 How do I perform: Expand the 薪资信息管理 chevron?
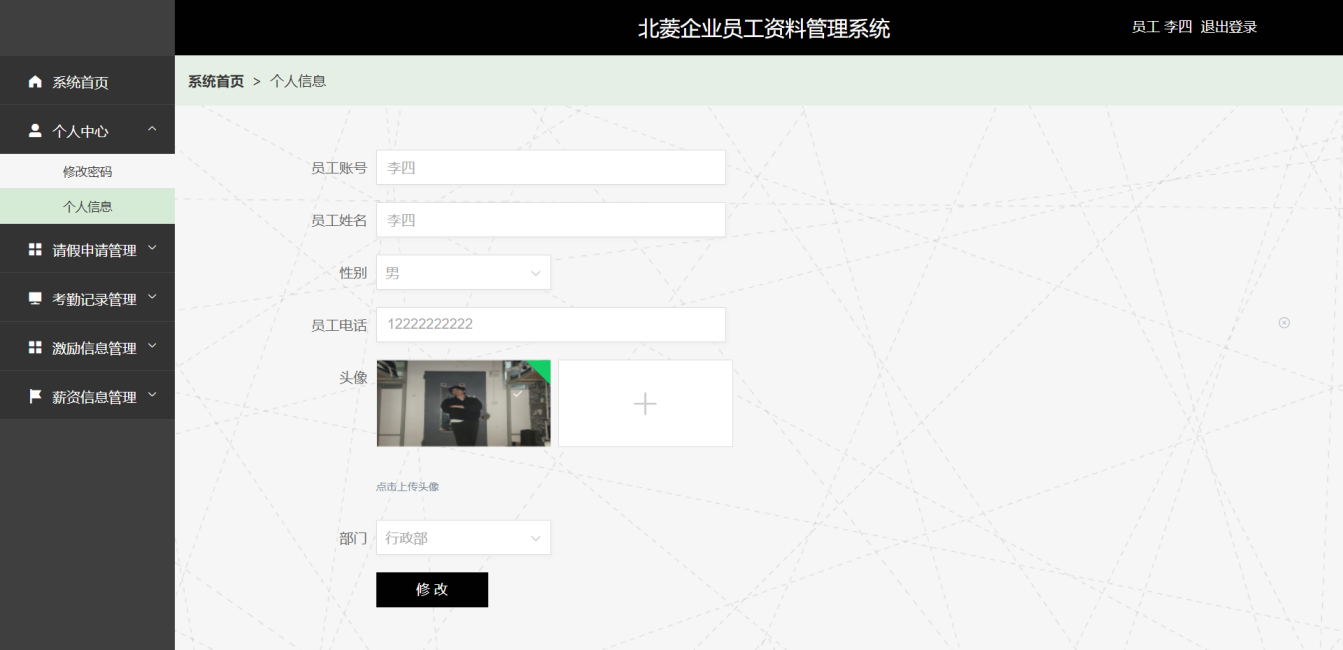pyautogui.click(x=152, y=395)
